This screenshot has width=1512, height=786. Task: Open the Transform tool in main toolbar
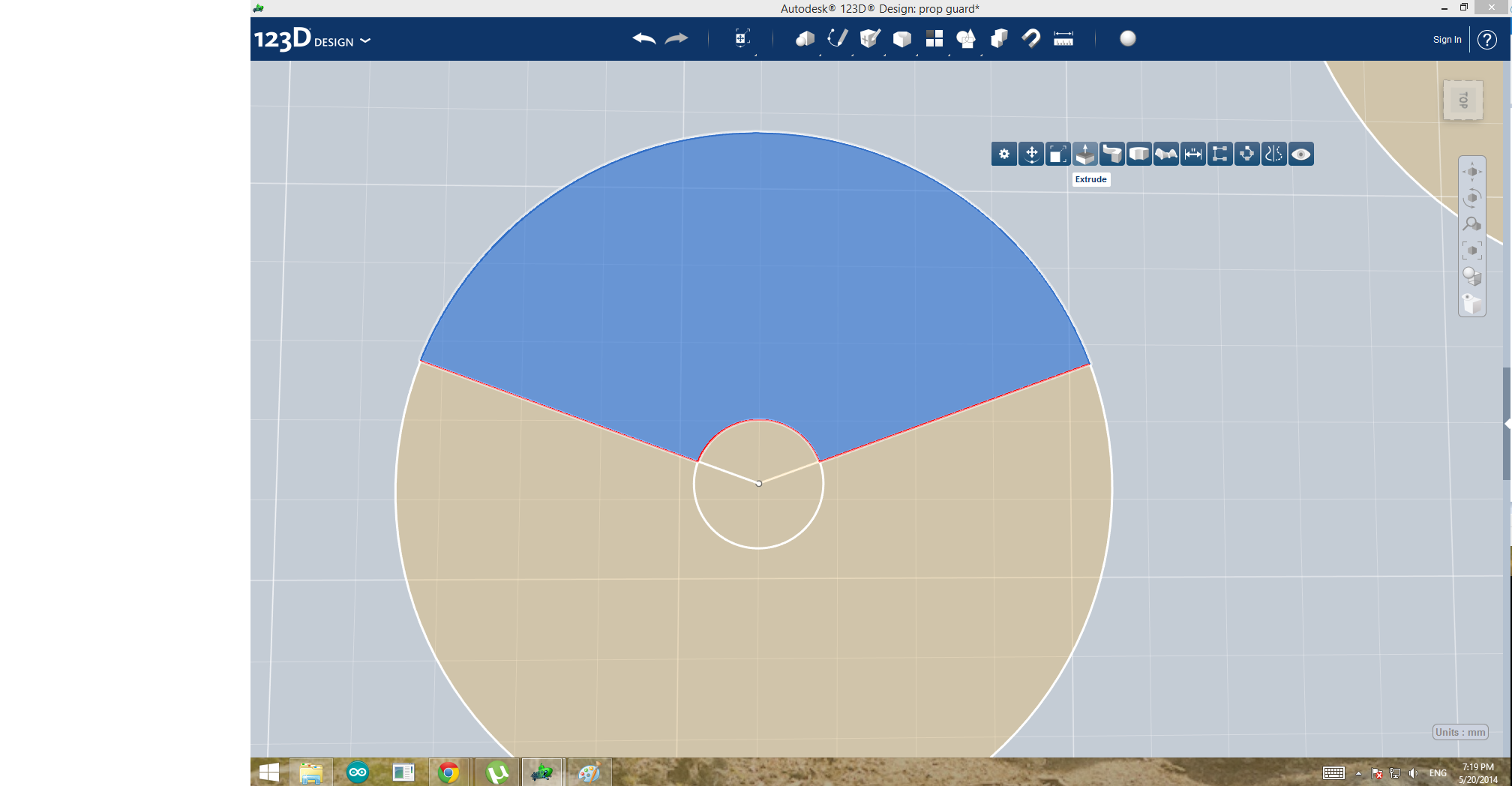[x=742, y=38]
